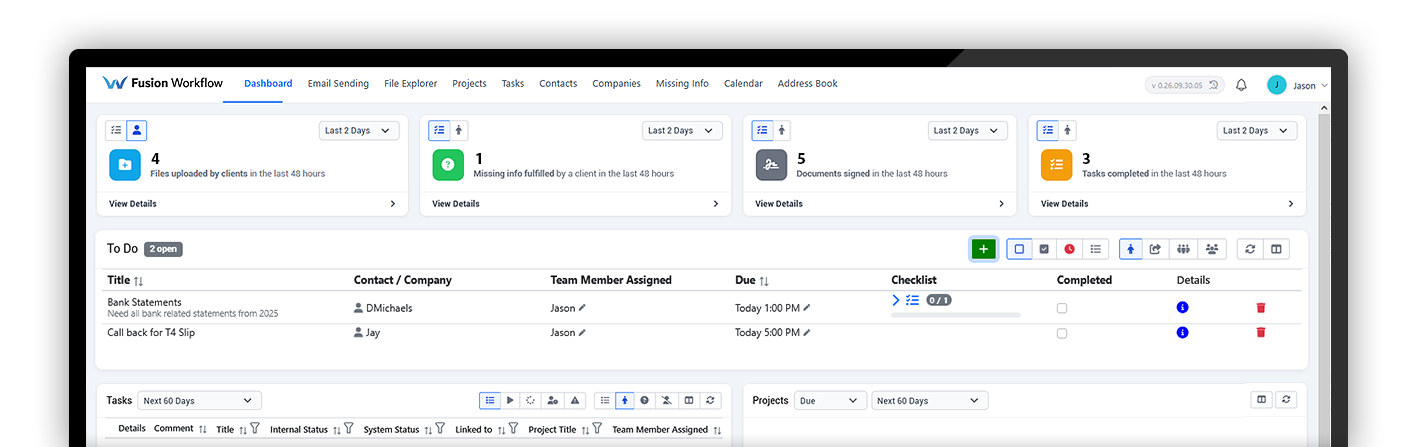
Task: Toggle person view on Files uploaded card
Action: click(x=137, y=130)
